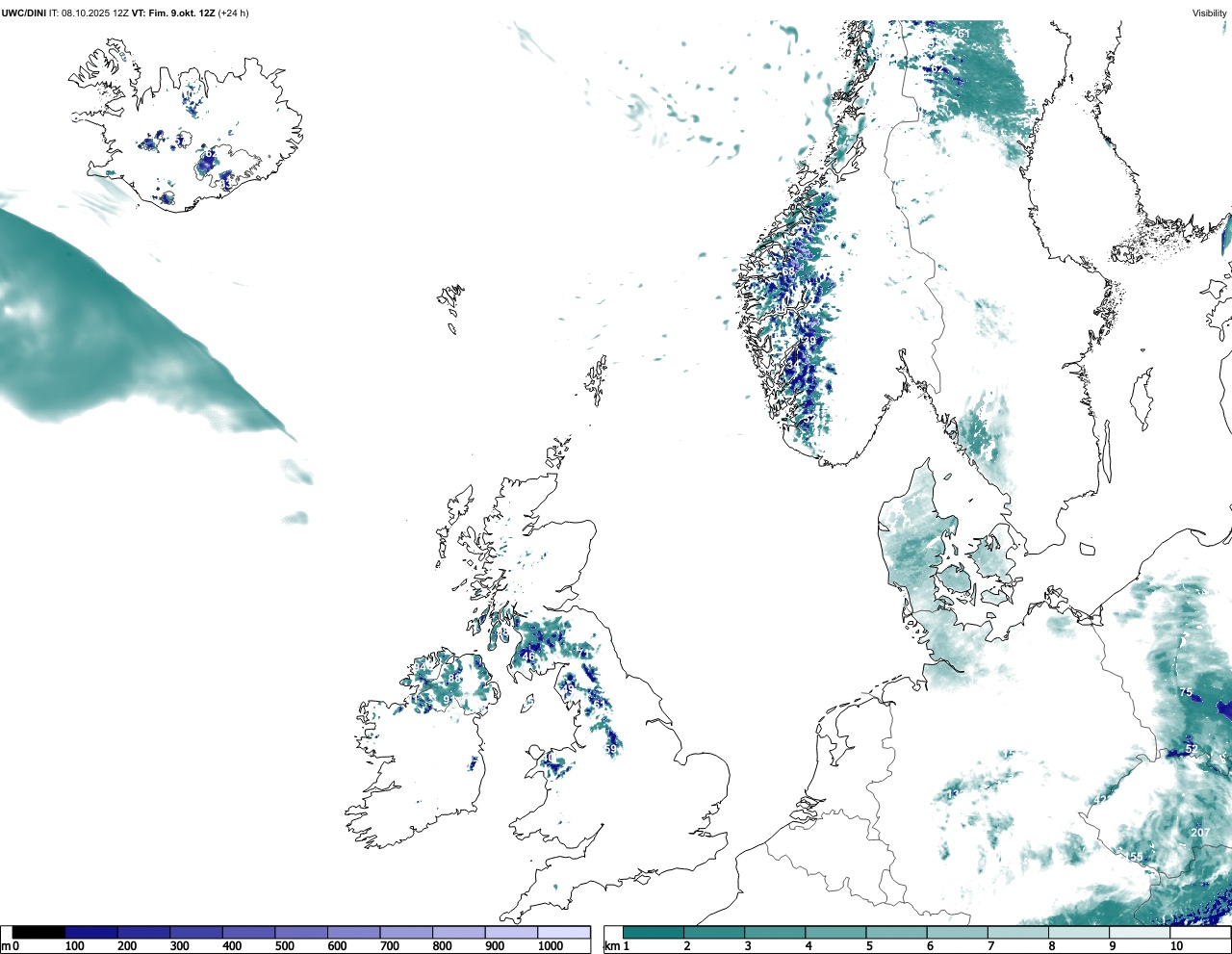The image size is (1232, 954).
Task: Pick the dark teal swatch between 1 and 2 km
Action: [654, 932]
